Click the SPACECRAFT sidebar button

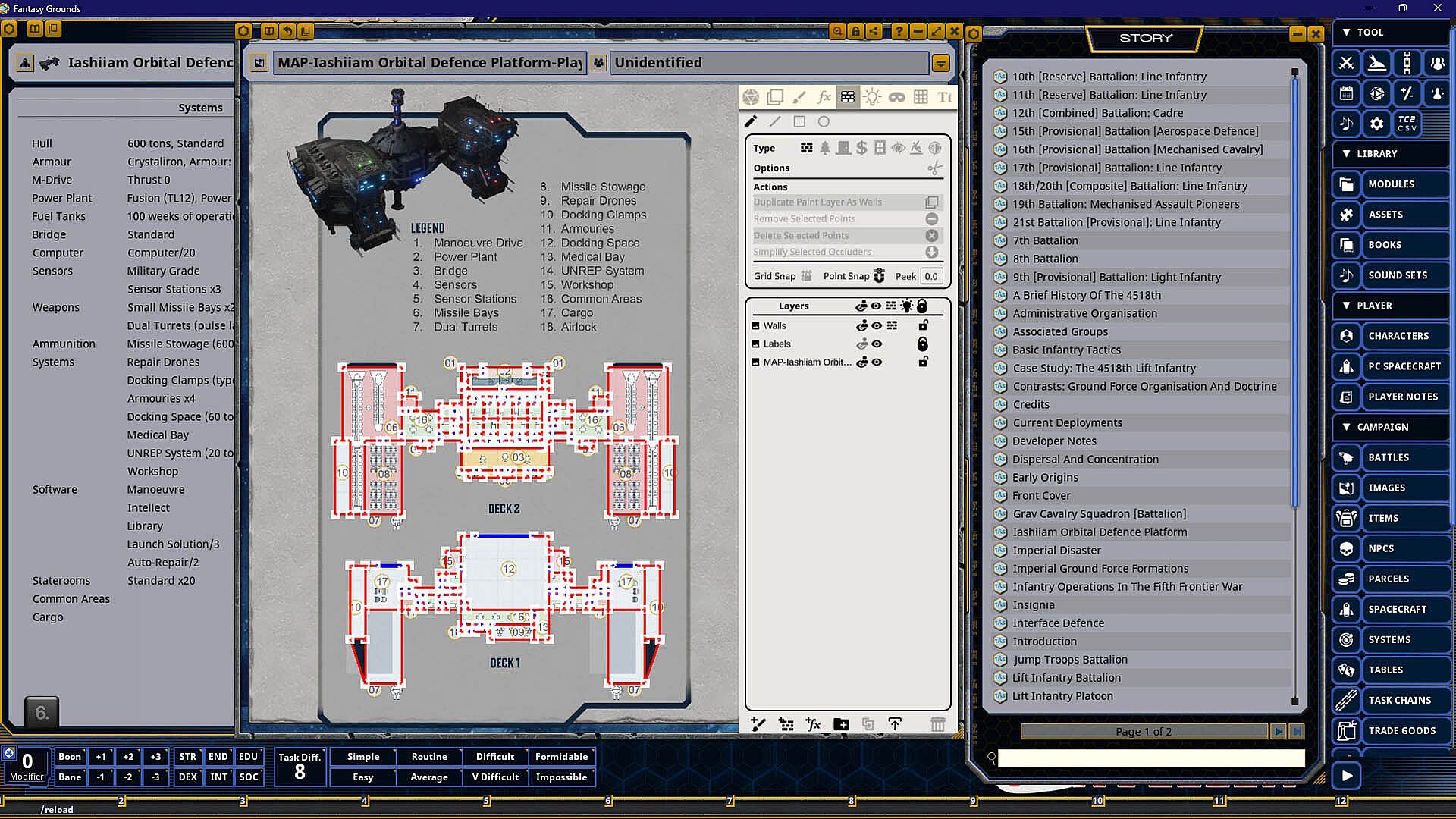tap(1397, 609)
